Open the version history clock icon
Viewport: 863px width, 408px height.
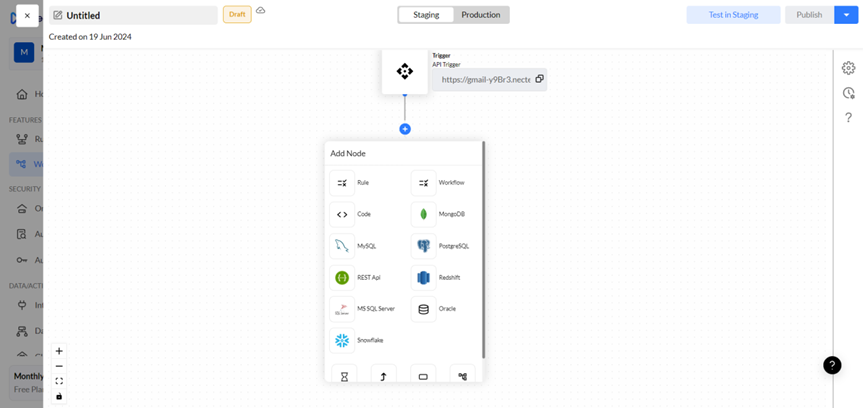click(848, 93)
